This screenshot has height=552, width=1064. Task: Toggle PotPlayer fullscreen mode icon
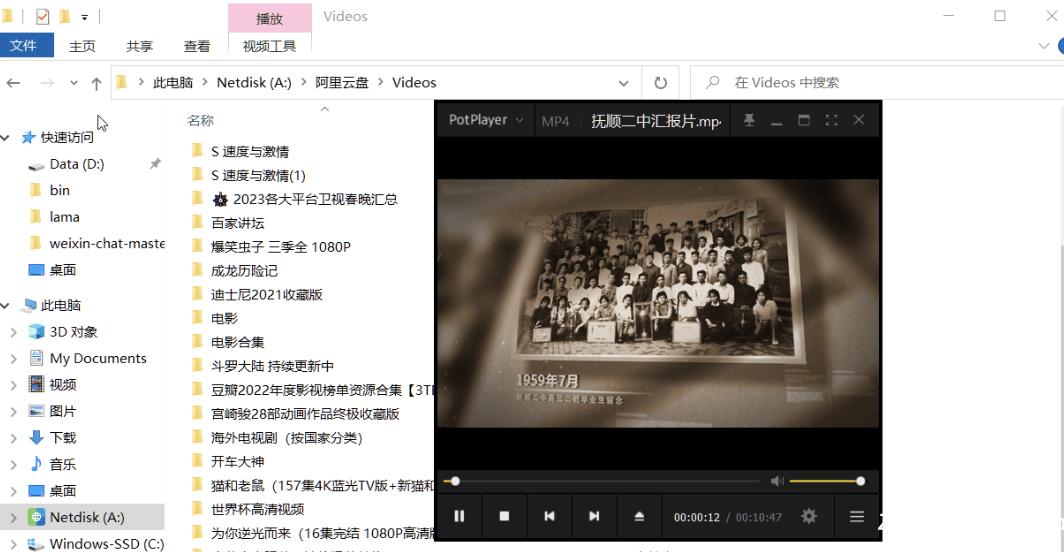click(x=831, y=120)
